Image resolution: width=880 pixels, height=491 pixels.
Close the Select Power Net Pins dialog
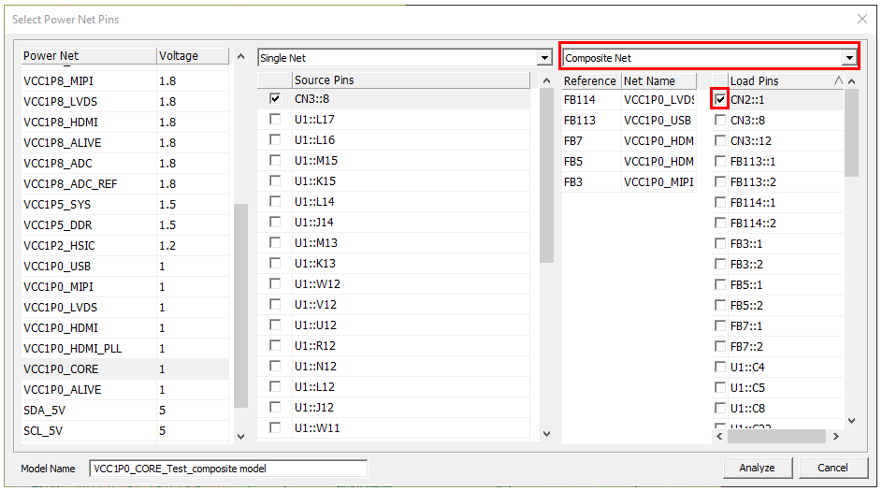(x=862, y=19)
